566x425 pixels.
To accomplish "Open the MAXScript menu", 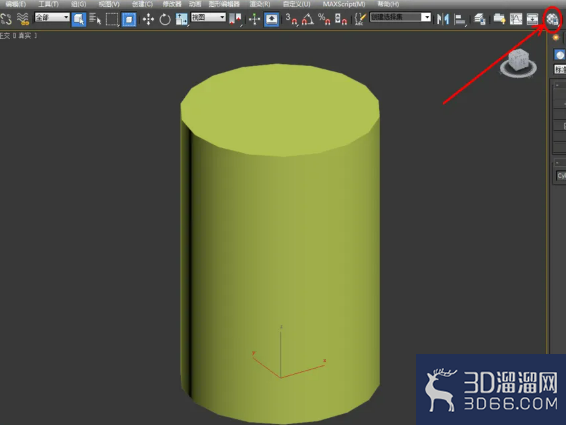I will [x=344, y=4].
